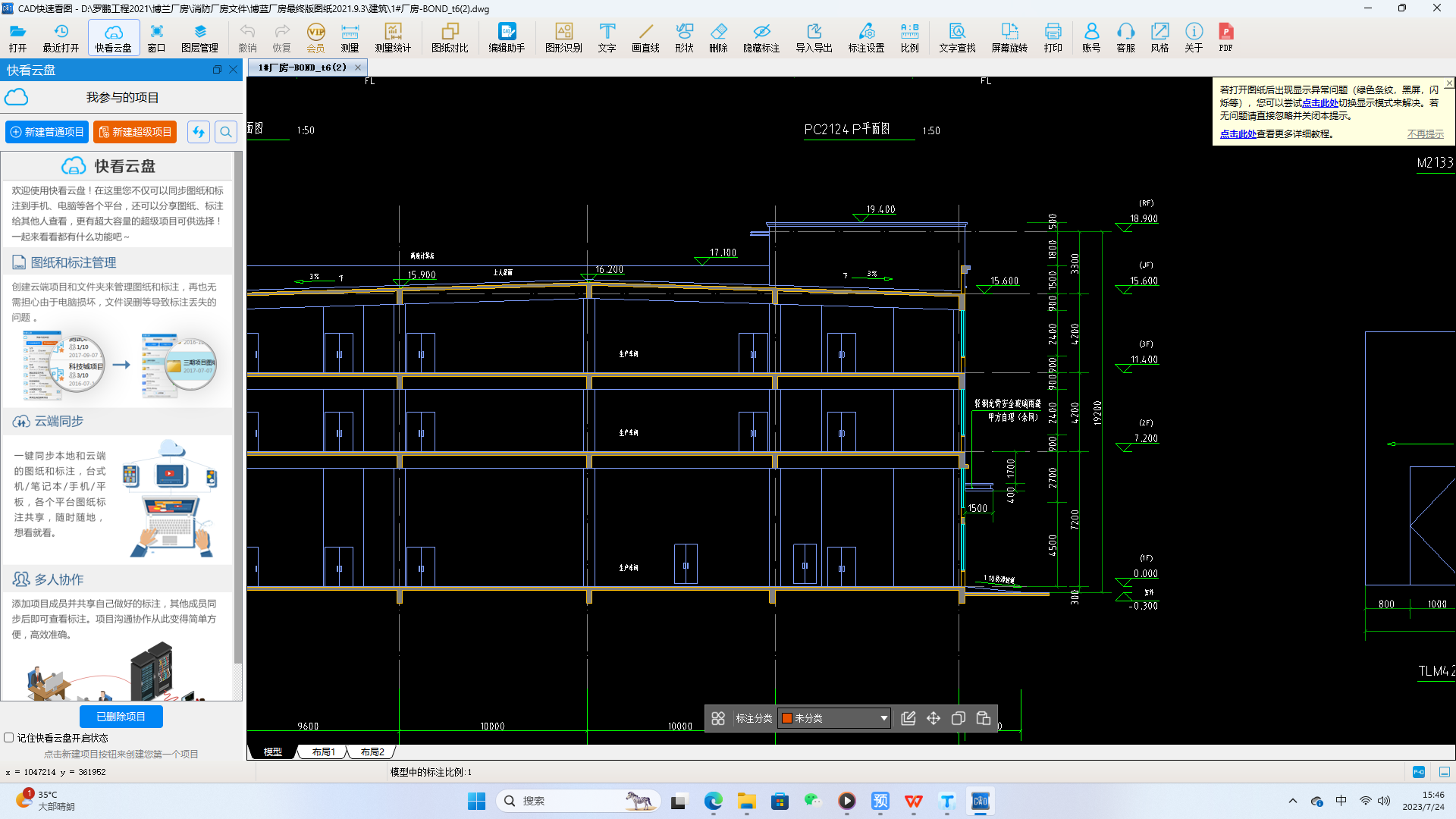
Task: Expand hidden system tray icons chevron
Action: [1293, 801]
